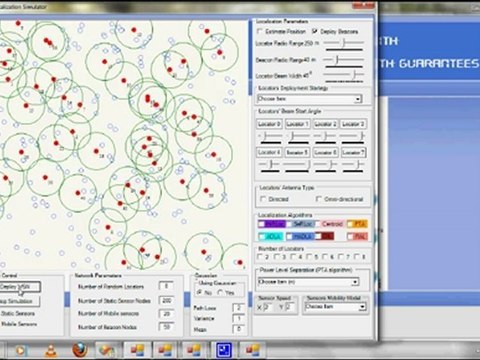Click the beam angle slider under Locator 3

click(x=353, y=136)
